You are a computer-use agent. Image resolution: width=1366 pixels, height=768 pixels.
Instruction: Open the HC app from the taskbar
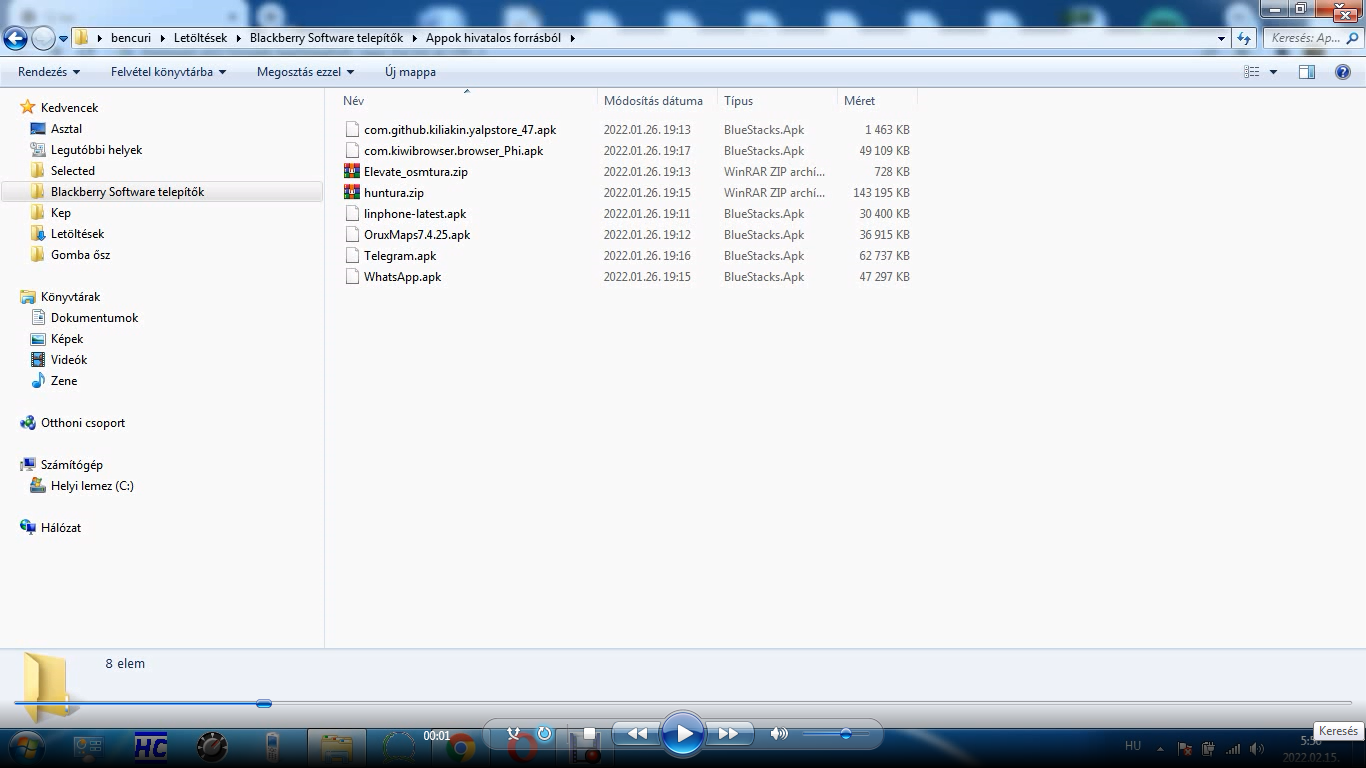[151, 747]
